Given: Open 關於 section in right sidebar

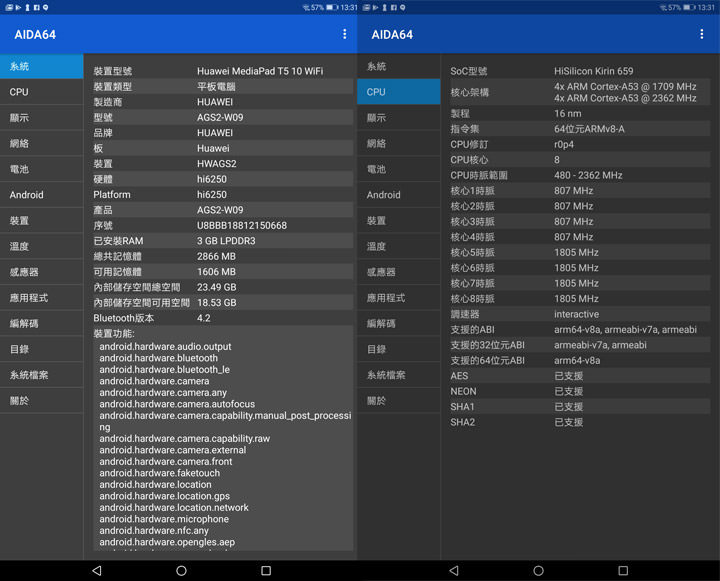Looking at the screenshot, I should click(x=399, y=400).
